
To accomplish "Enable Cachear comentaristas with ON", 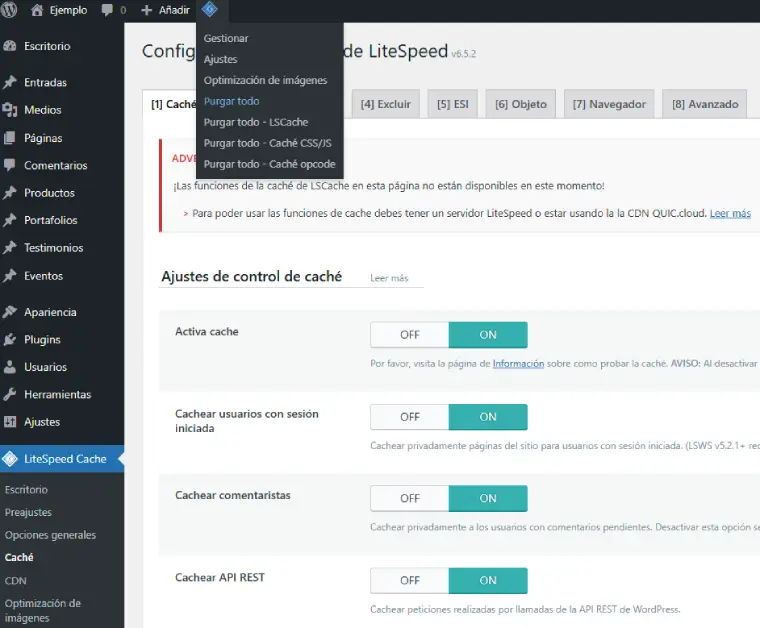I will [488, 498].
